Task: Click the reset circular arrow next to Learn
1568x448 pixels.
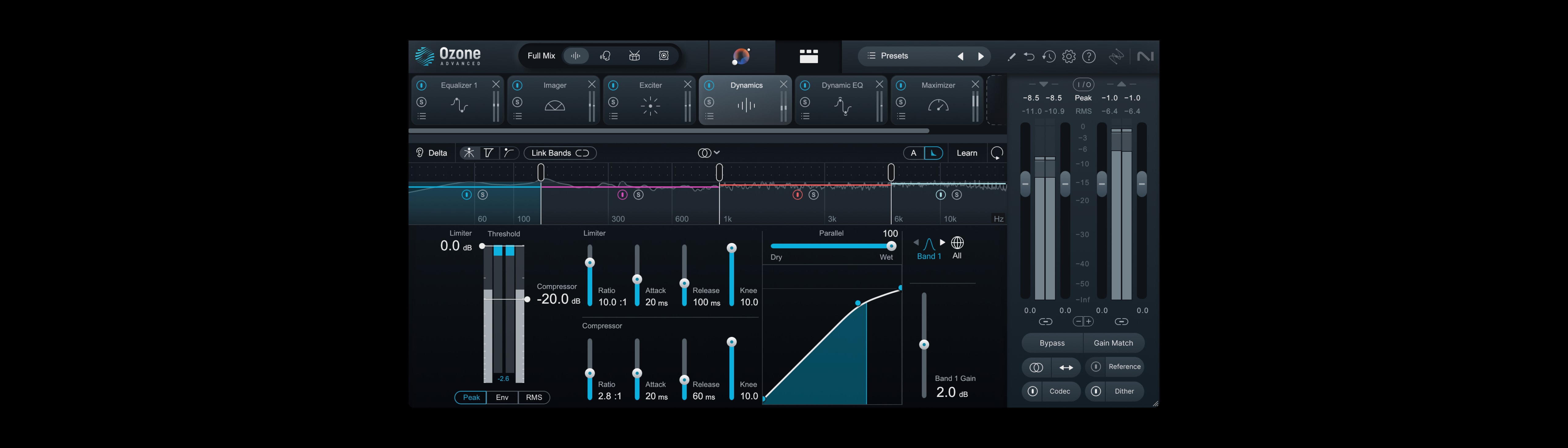Action: (997, 154)
